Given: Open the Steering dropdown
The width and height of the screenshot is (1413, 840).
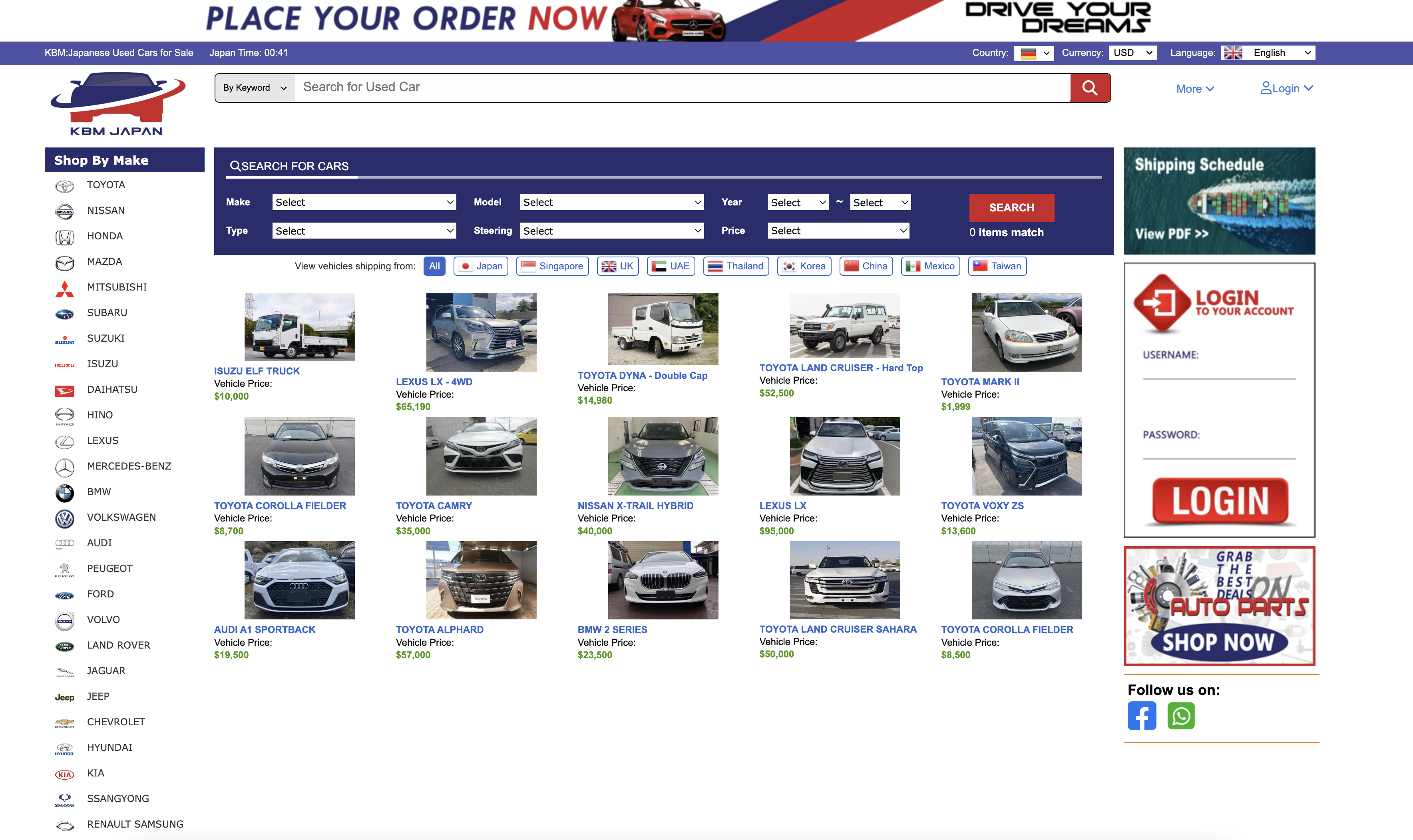Looking at the screenshot, I should click(612, 230).
